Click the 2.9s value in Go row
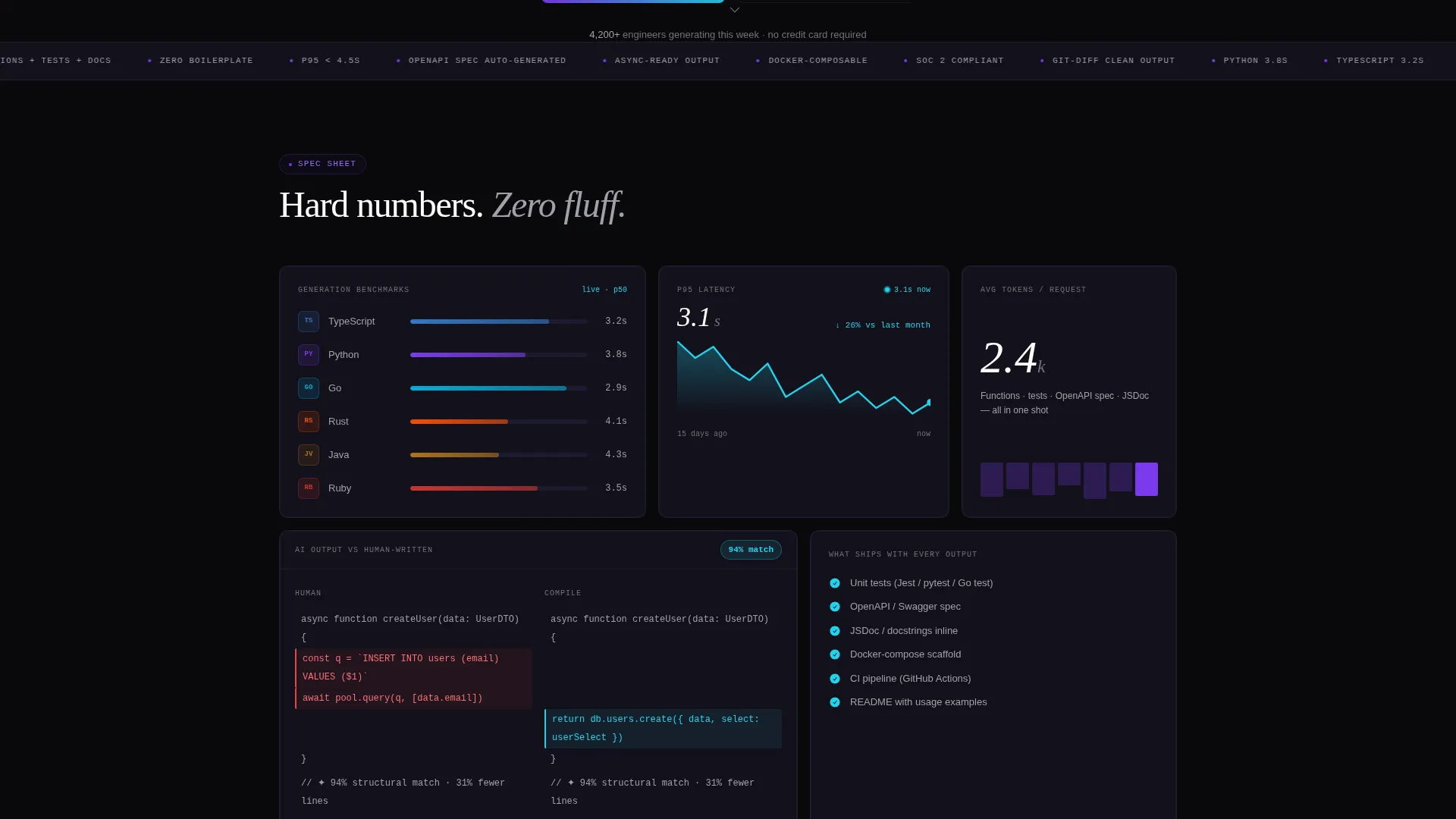Viewport: 1456px width, 819px height. point(616,388)
